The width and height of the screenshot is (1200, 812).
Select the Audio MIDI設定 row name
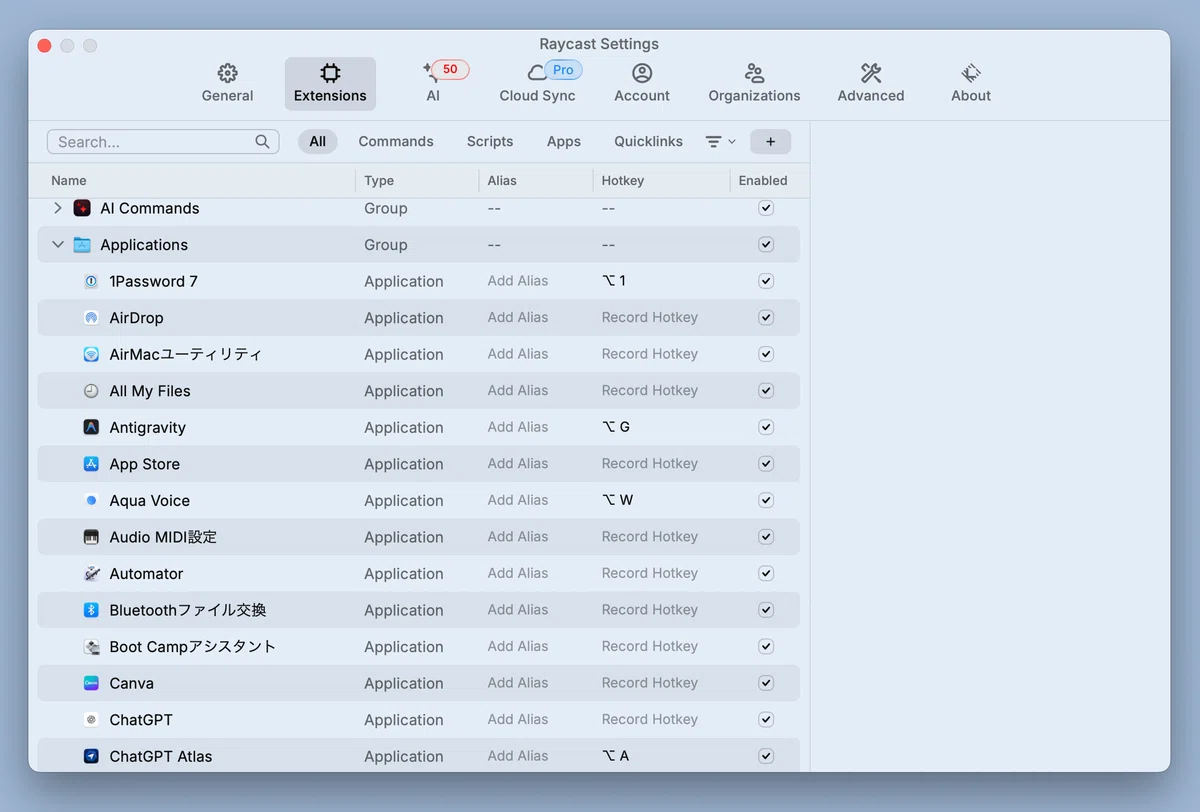click(x=163, y=537)
